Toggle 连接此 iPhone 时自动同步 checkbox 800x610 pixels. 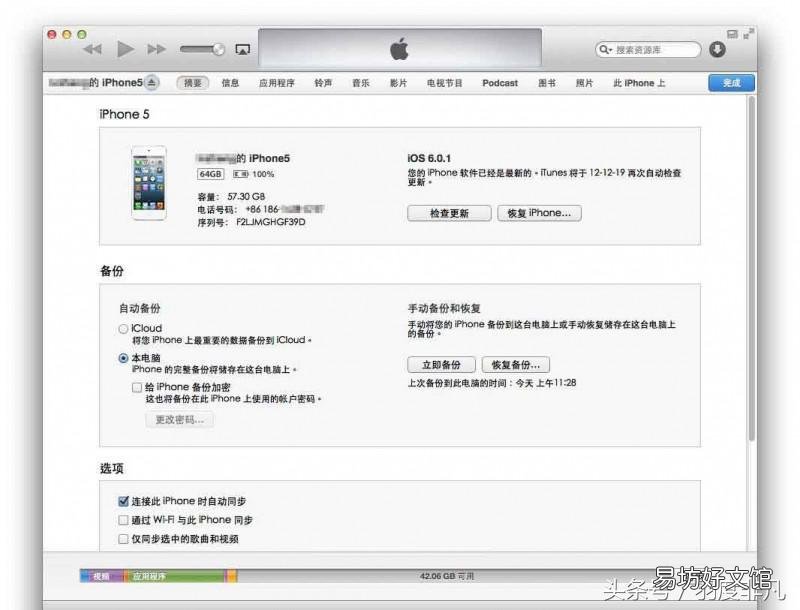(123, 501)
